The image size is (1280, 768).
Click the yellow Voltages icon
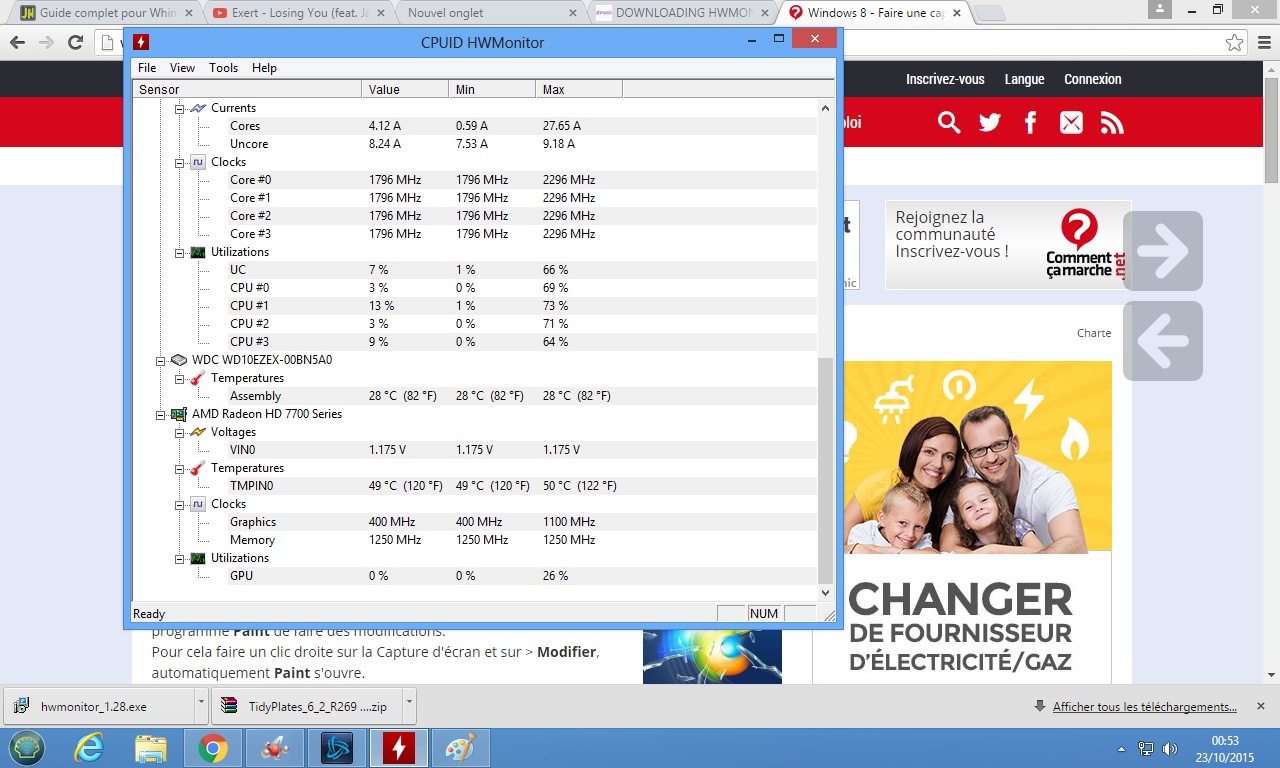[198, 432]
